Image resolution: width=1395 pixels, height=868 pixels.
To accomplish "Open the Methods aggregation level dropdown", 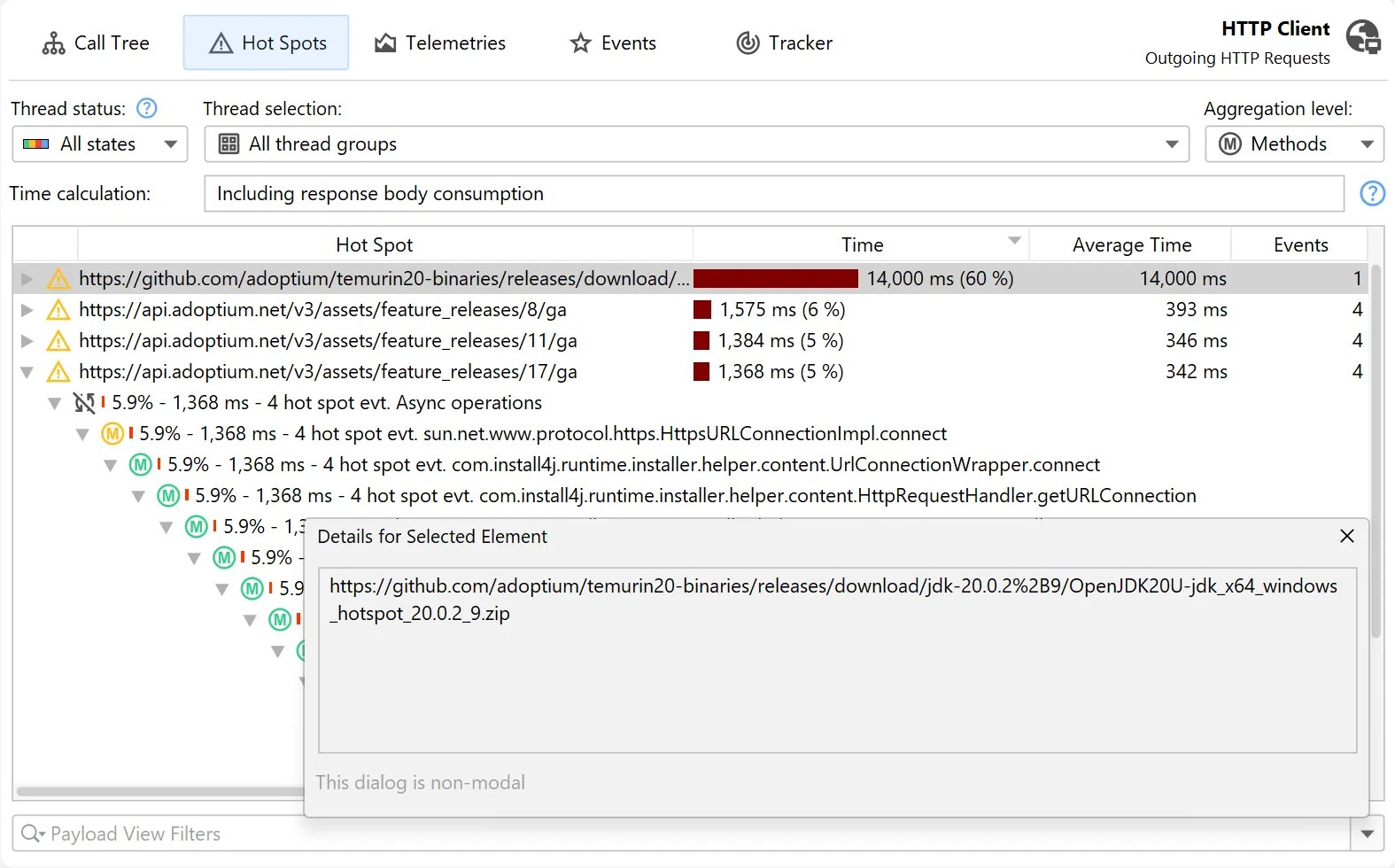I will [1294, 144].
